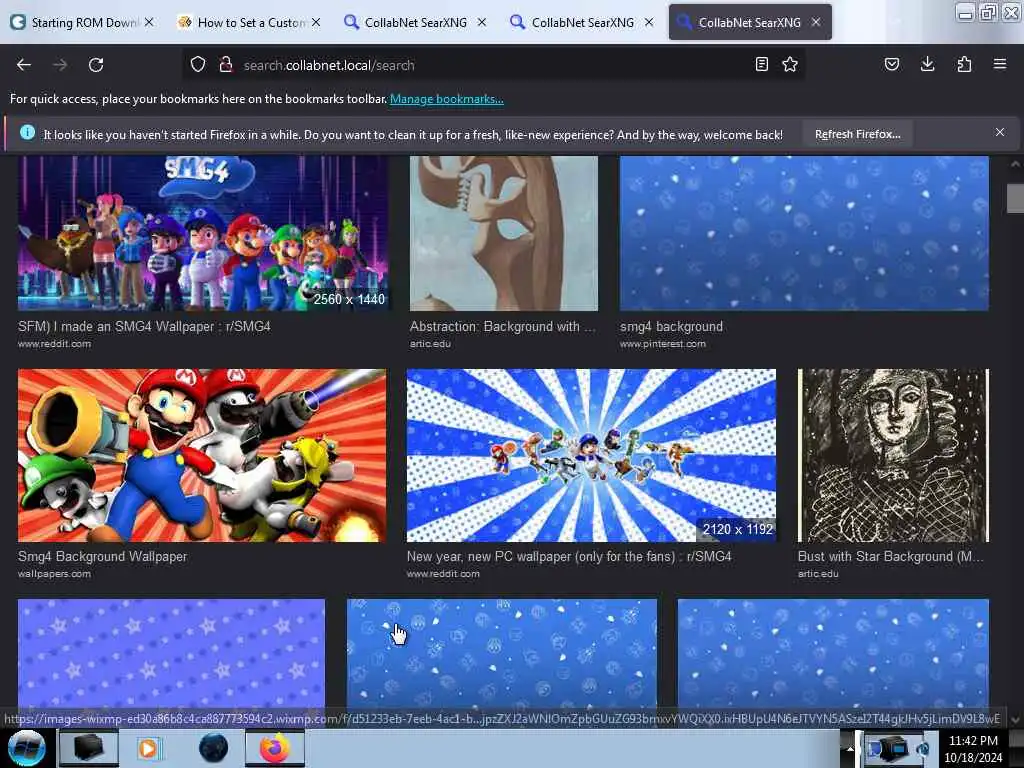
Task: Open the Windows Start menu orb
Action: pyautogui.click(x=26, y=748)
